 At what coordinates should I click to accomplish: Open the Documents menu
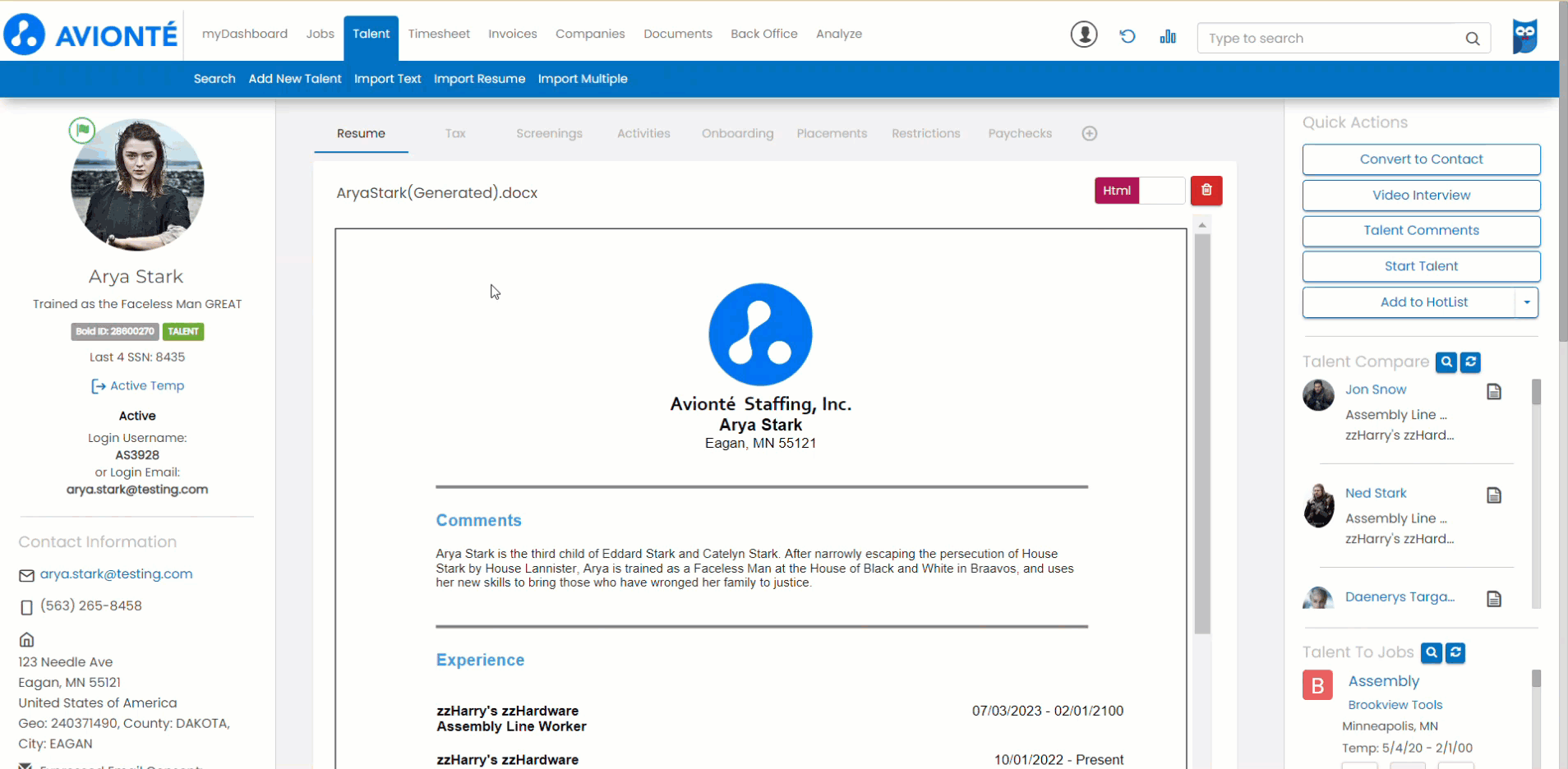click(x=678, y=34)
